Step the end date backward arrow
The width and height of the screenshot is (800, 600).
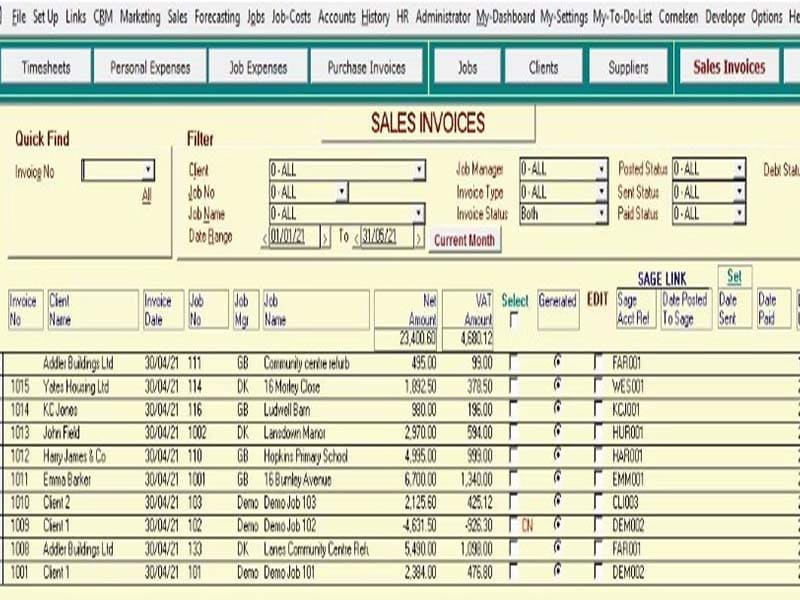coord(357,238)
